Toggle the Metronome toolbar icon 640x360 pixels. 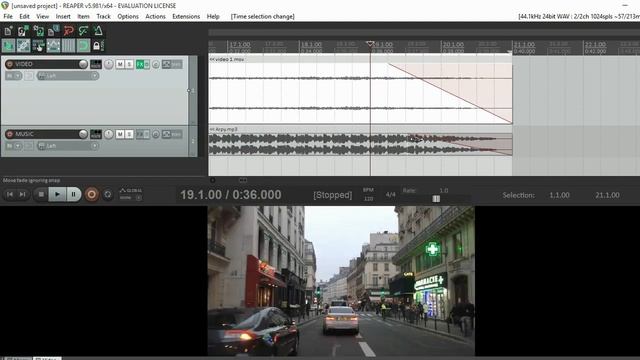pyautogui.click(x=98, y=31)
